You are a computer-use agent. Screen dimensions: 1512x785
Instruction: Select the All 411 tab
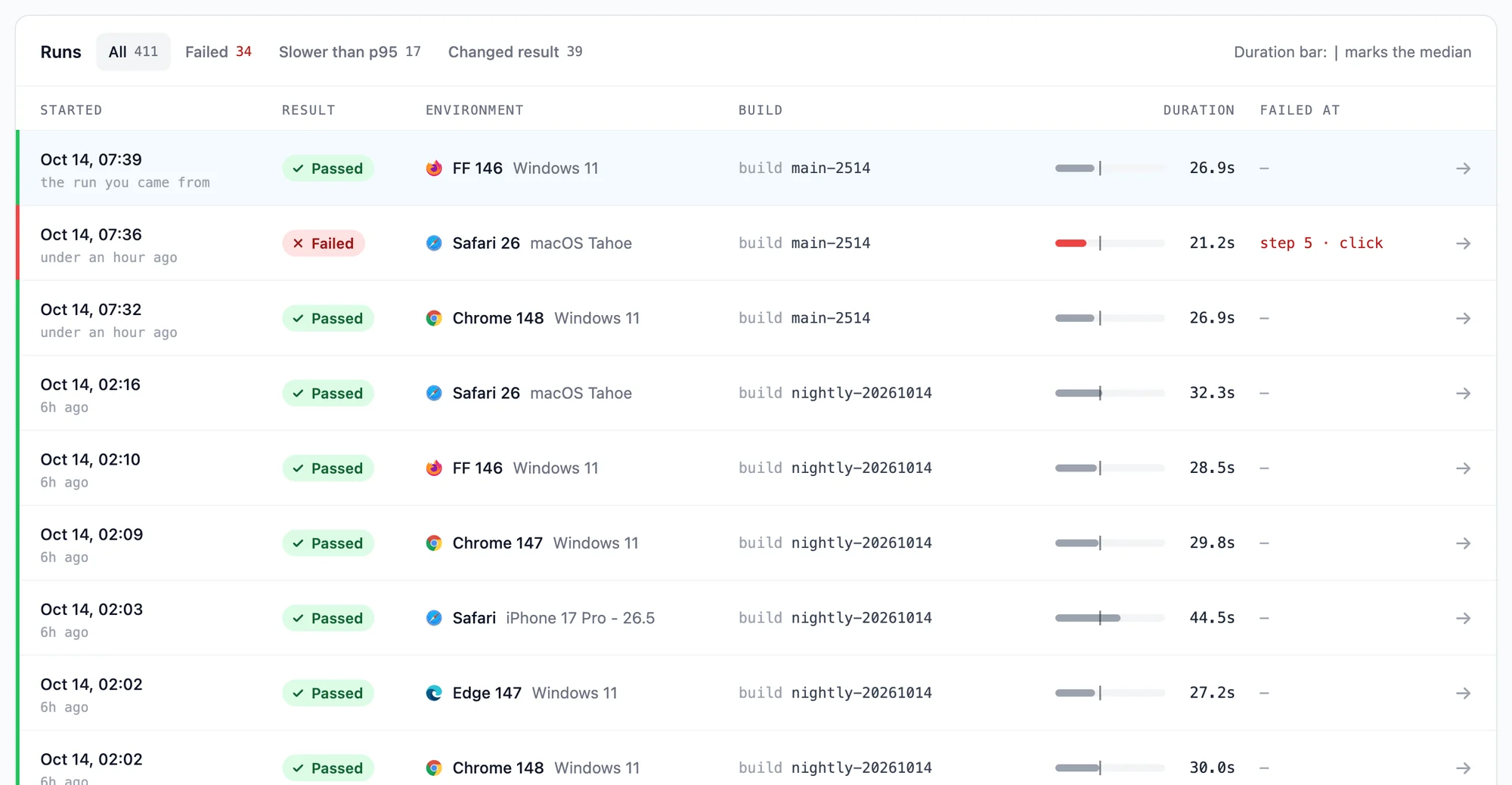(x=133, y=52)
